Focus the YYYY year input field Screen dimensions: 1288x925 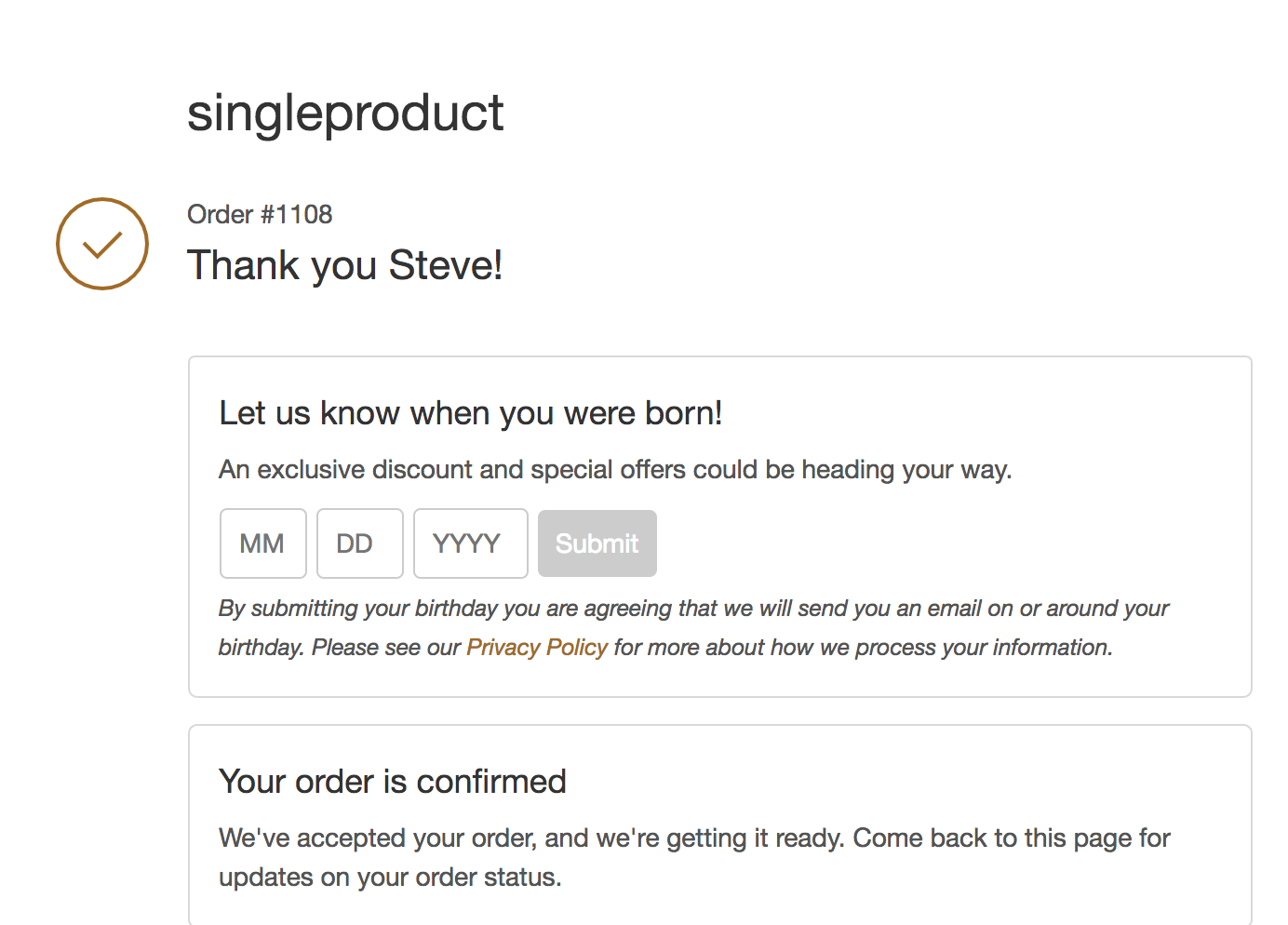pyautogui.click(x=470, y=543)
